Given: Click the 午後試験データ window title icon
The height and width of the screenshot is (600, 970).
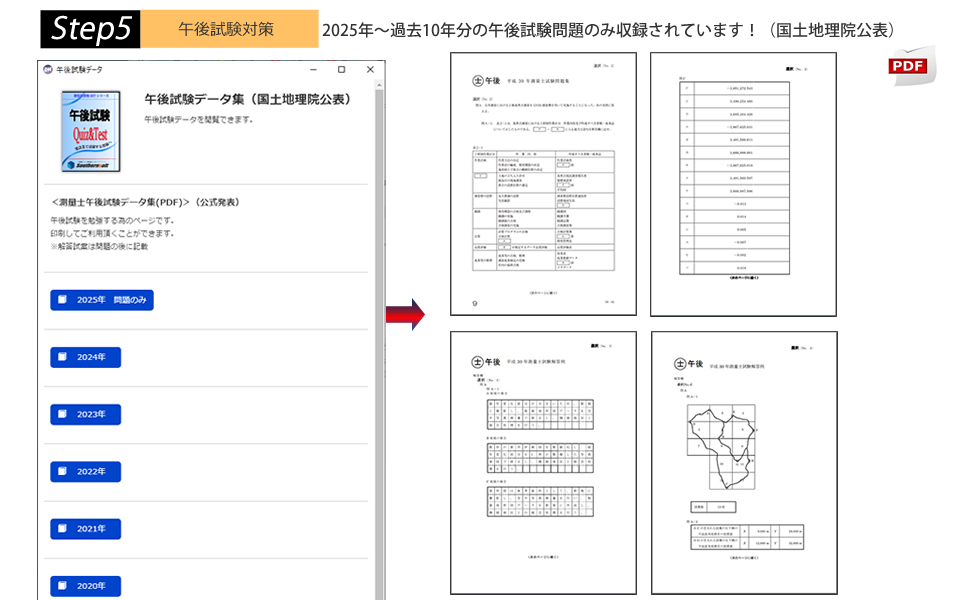Looking at the screenshot, I should (48, 69).
